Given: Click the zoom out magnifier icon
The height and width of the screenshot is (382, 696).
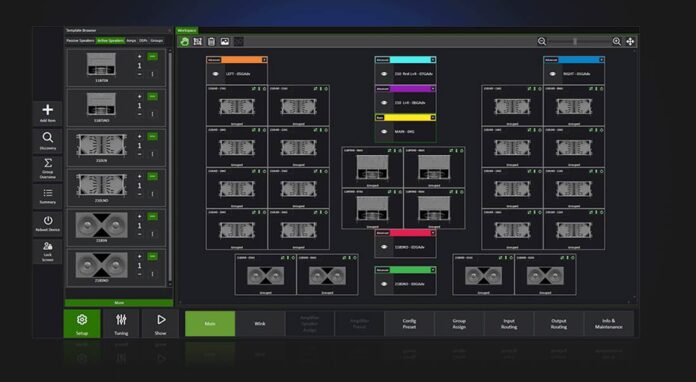Looking at the screenshot, I should 542,41.
